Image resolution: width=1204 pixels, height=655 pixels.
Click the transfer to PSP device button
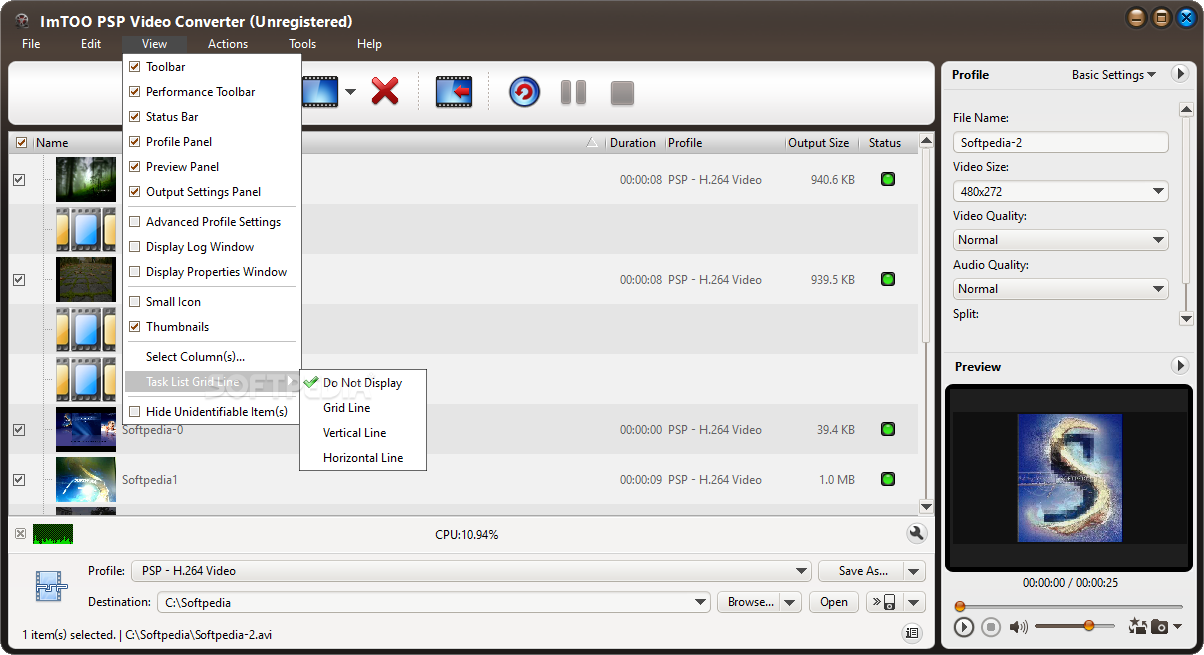coord(882,602)
